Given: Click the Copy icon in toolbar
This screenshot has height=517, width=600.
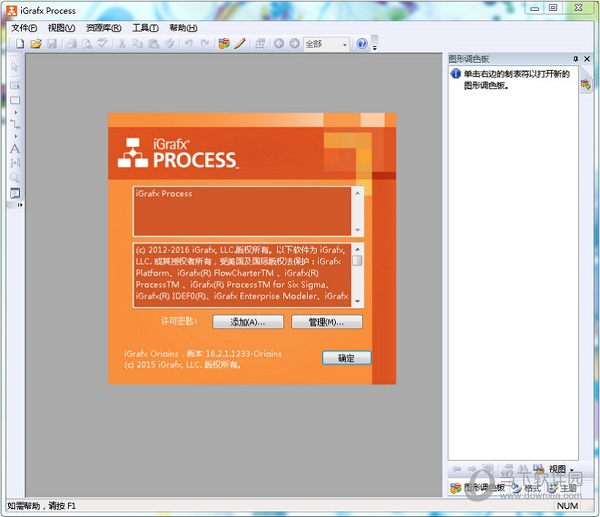Looking at the screenshot, I should point(137,44).
